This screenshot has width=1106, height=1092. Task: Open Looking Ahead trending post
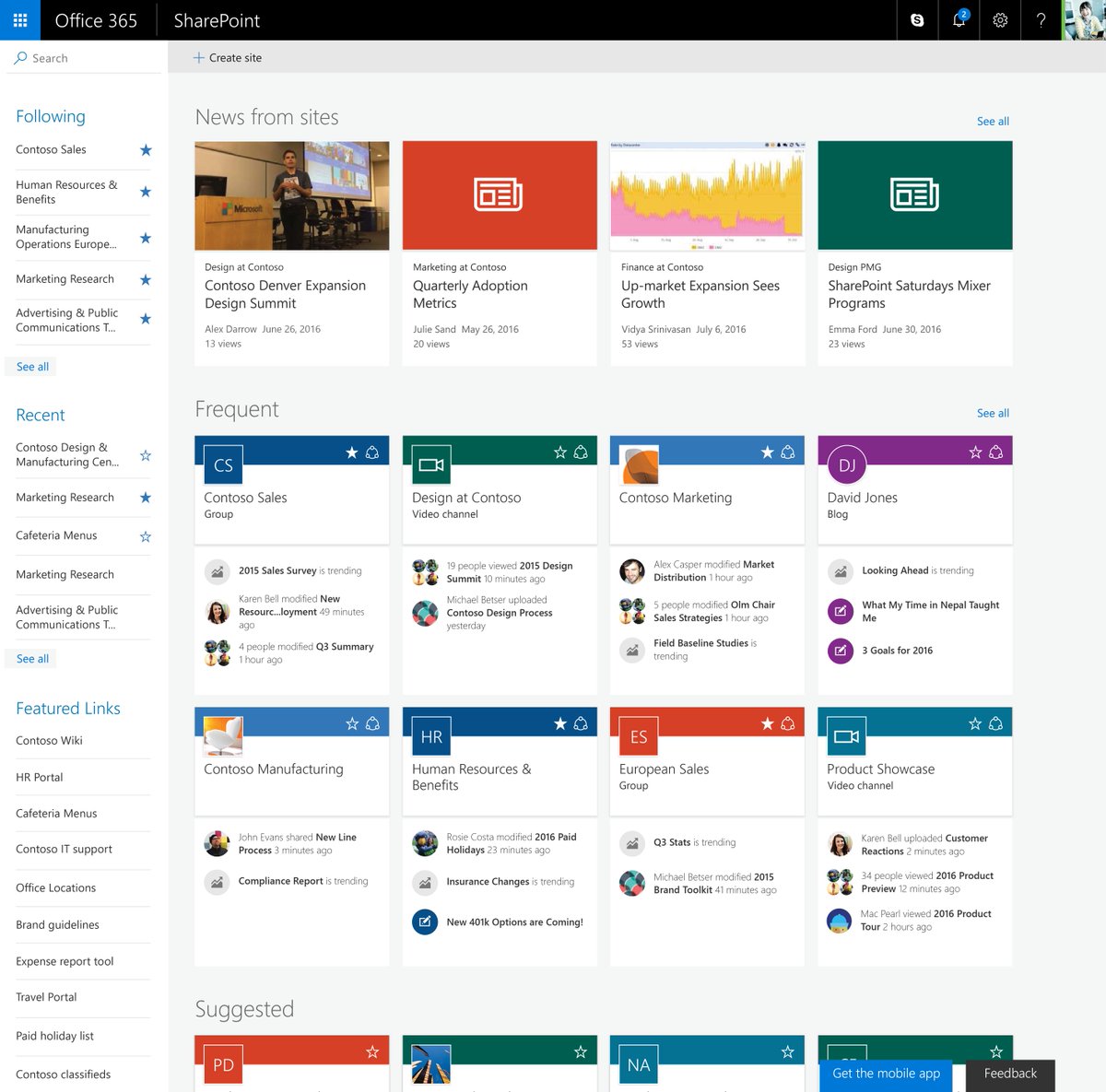click(x=918, y=571)
